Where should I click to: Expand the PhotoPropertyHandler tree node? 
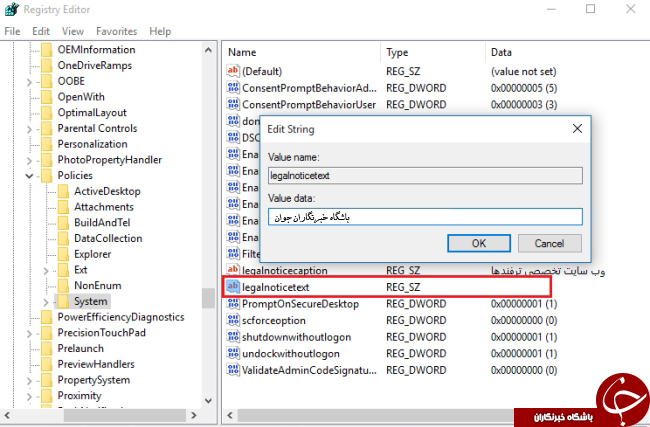(x=29, y=160)
